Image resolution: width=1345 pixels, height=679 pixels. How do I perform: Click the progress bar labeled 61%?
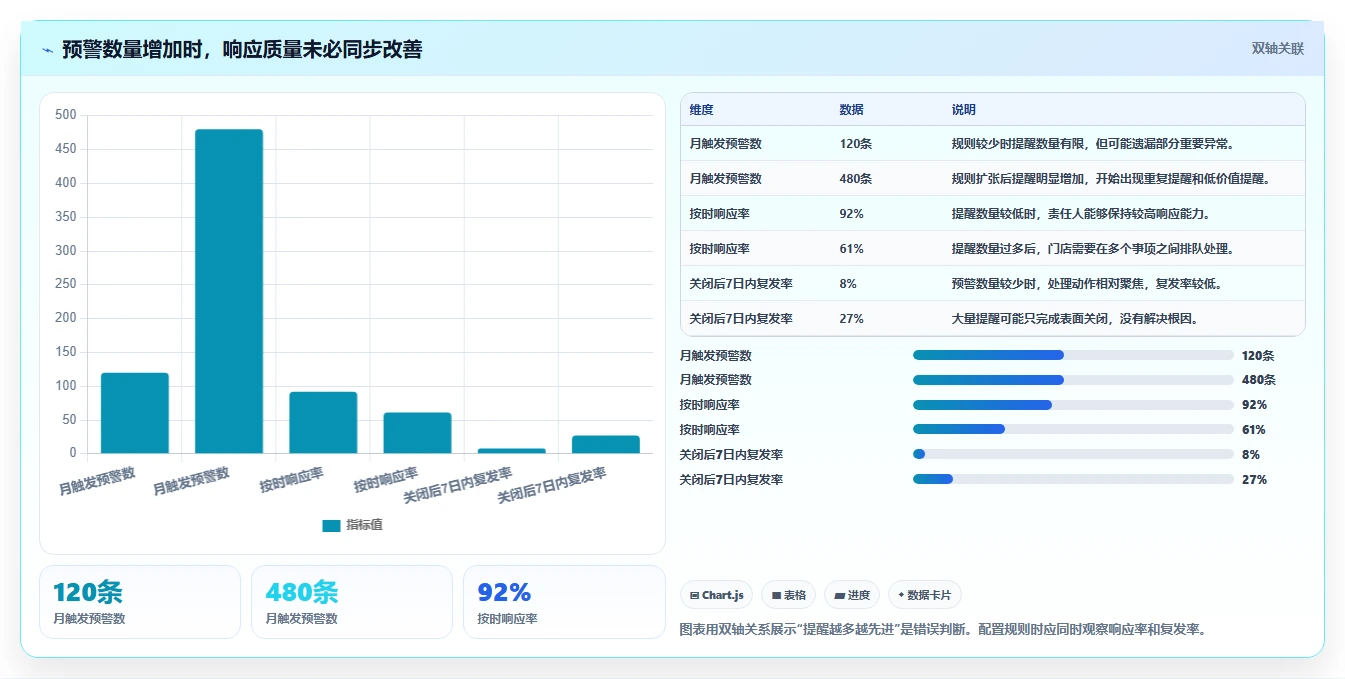click(1073, 430)
